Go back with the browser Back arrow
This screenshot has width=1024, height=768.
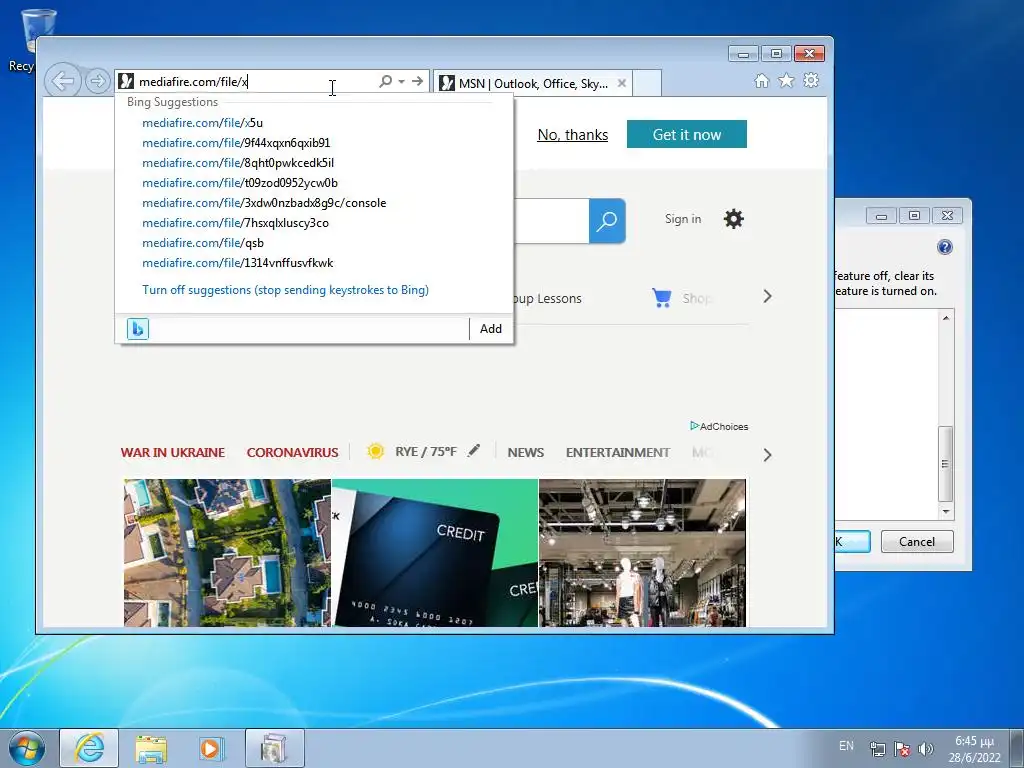[63, 81]
